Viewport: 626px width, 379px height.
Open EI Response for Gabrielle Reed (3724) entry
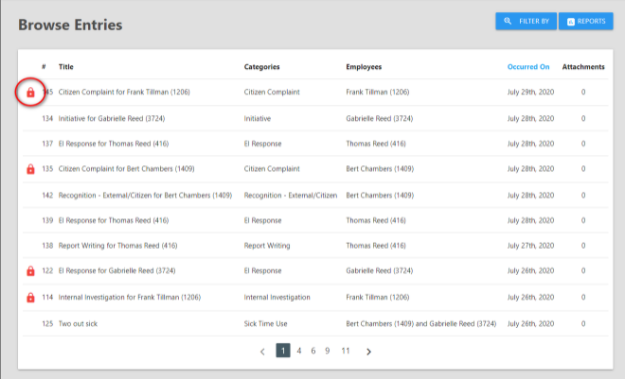tap(117, 270)
